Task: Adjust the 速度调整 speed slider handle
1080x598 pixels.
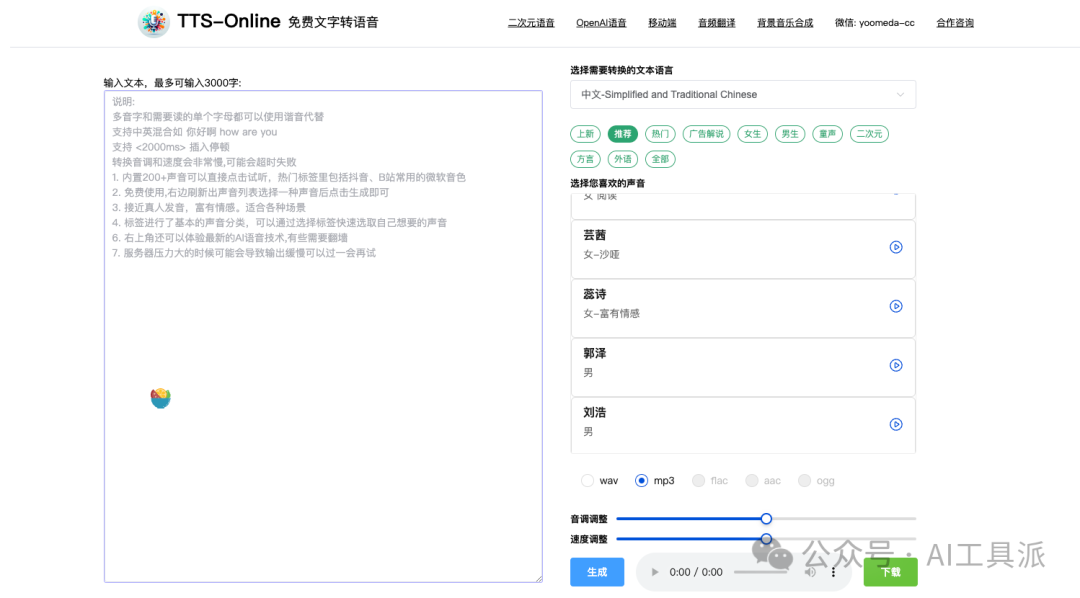Action: pos(766,539)
